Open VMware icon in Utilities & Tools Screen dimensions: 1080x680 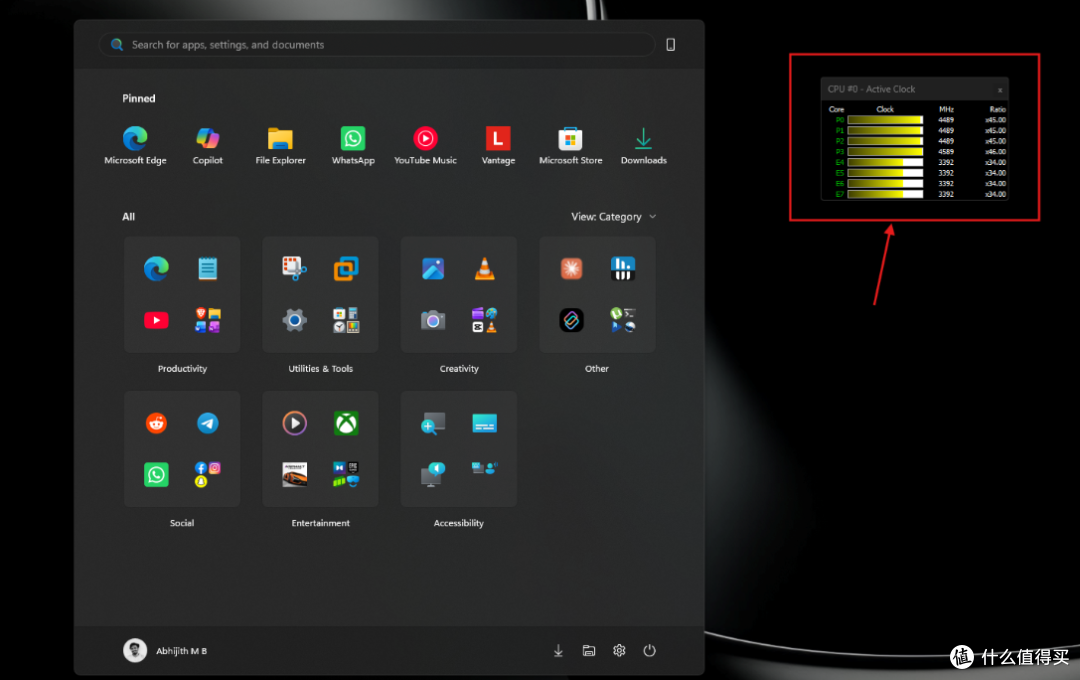point(346,268)
